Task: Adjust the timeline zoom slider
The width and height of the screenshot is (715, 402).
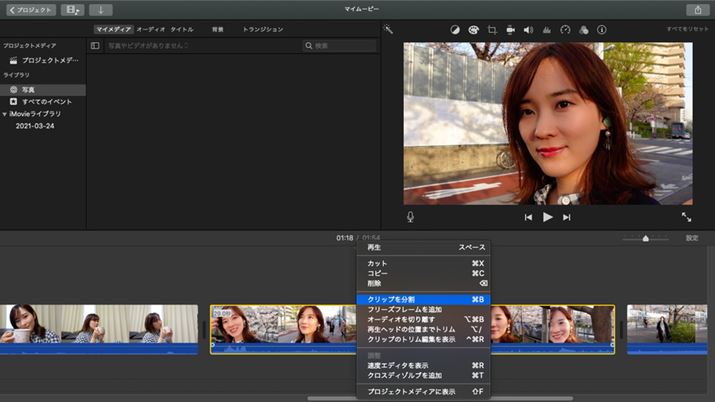Action: click(645, 238)
